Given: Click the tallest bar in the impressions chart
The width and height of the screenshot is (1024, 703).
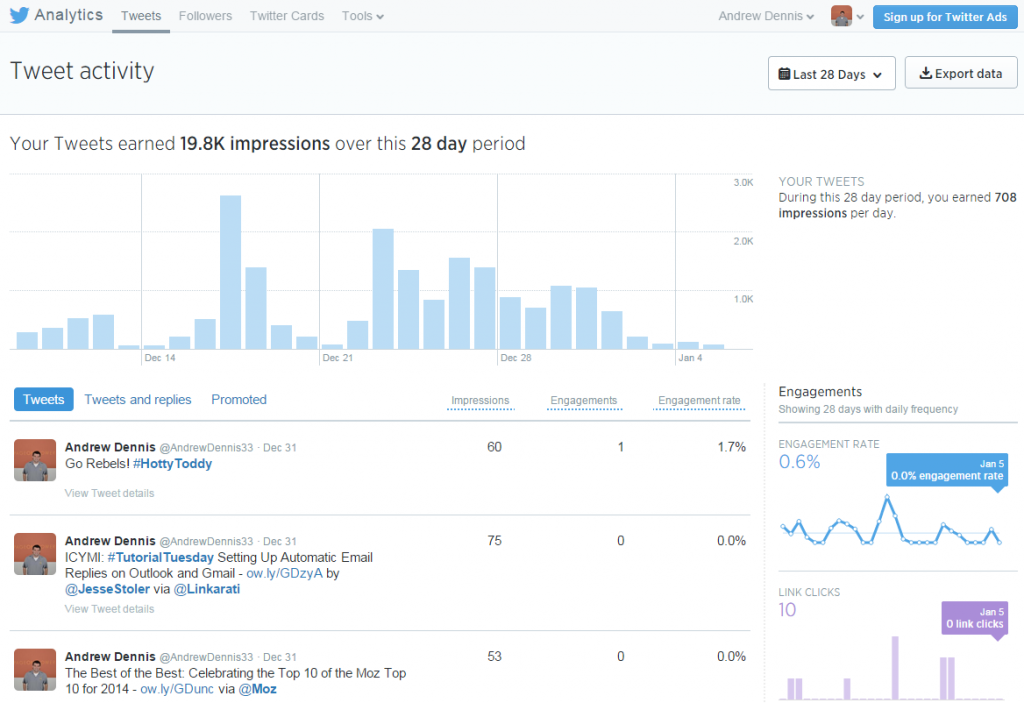Looking at the screenshot, I should (x=230, y=270).
